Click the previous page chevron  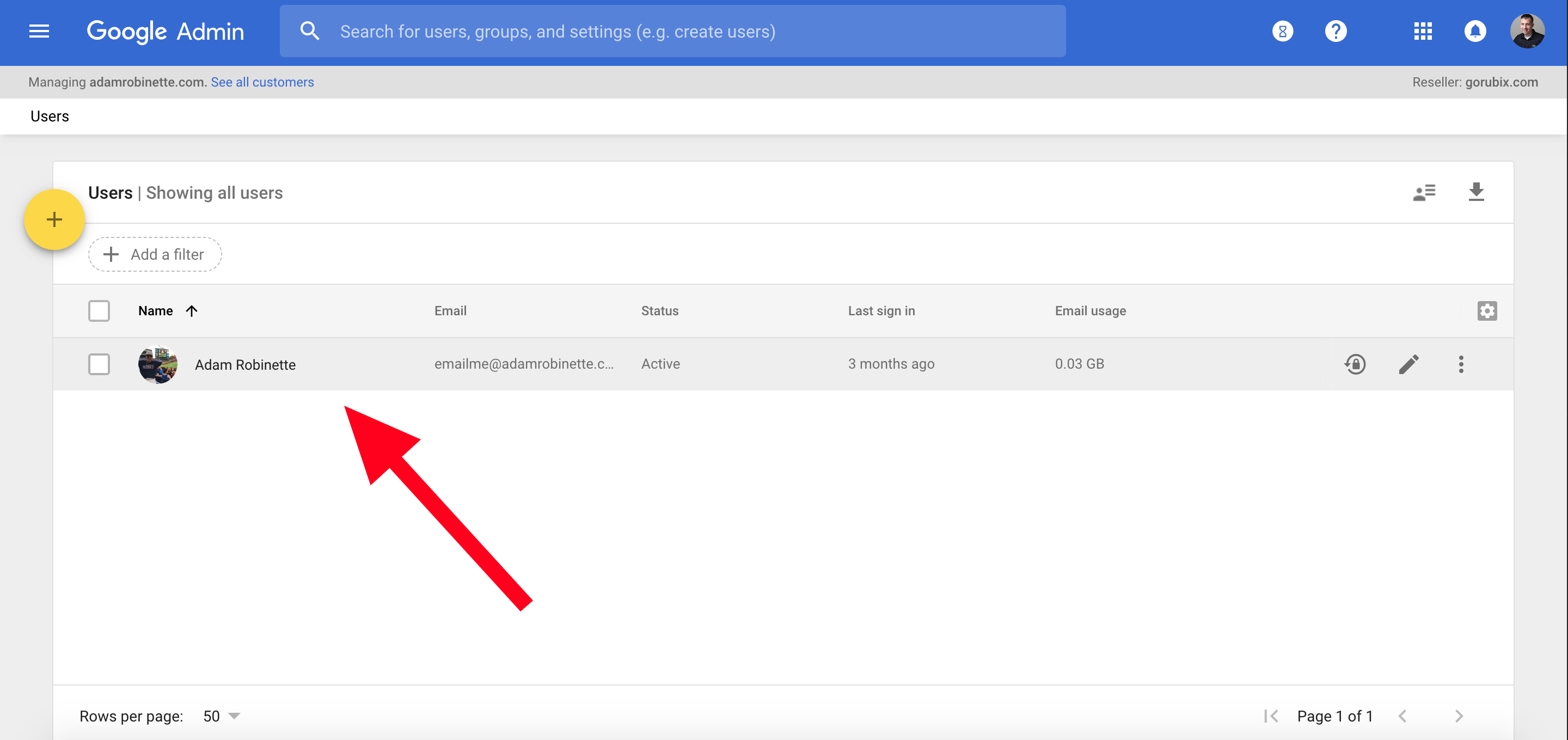point(1402,716)
